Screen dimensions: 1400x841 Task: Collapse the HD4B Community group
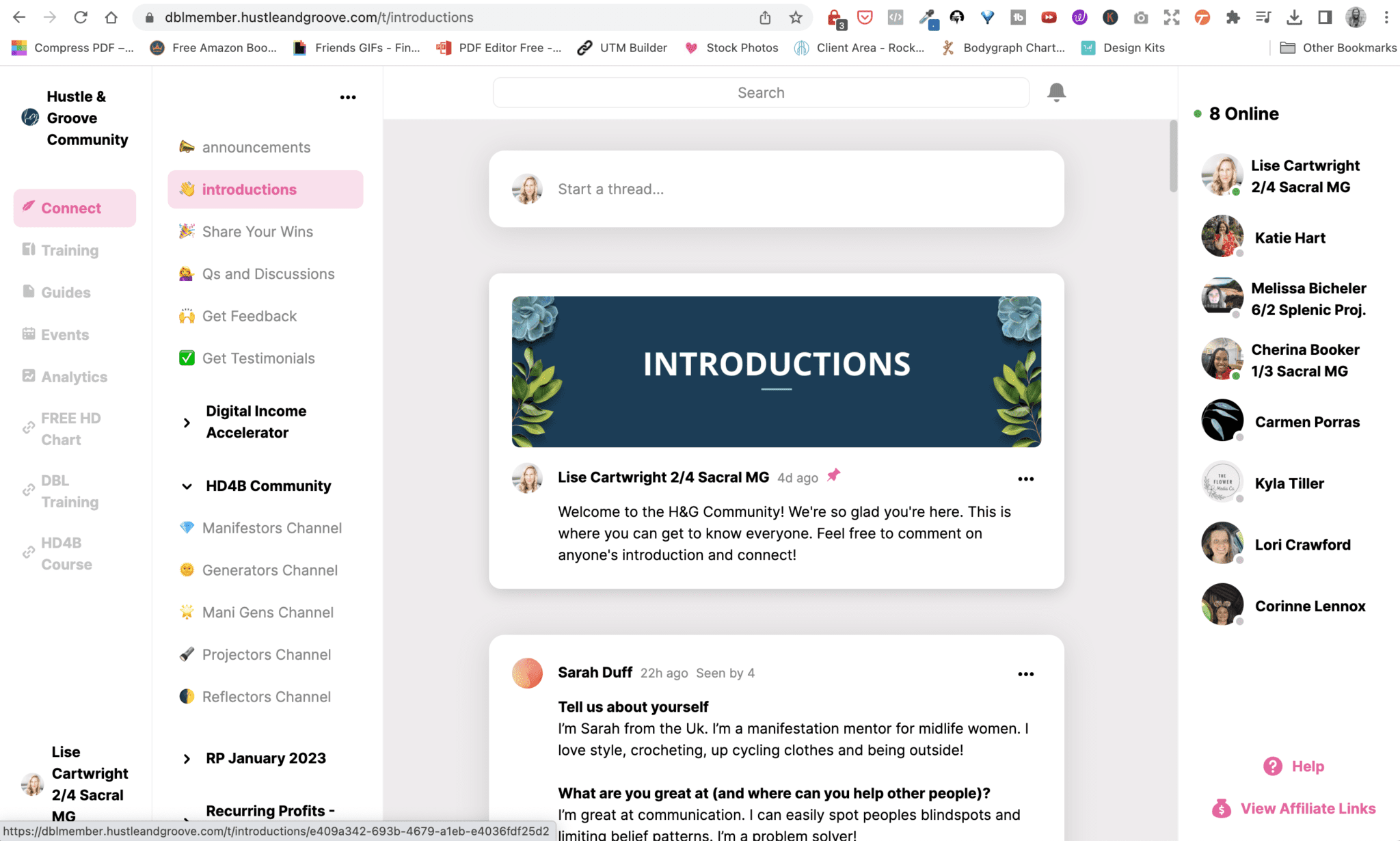[265, 485]
